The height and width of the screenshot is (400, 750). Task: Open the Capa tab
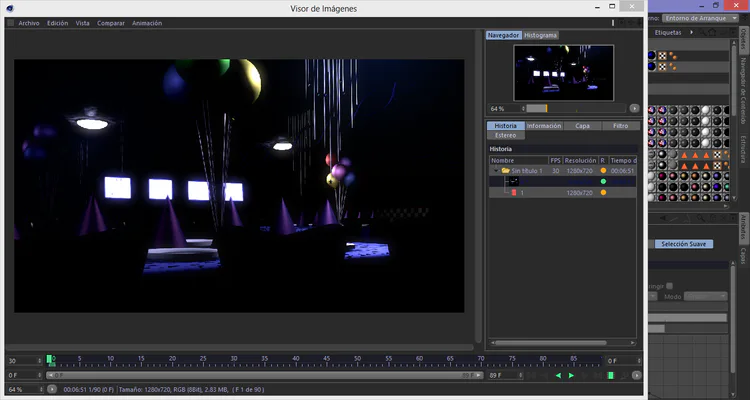[582, 126]
